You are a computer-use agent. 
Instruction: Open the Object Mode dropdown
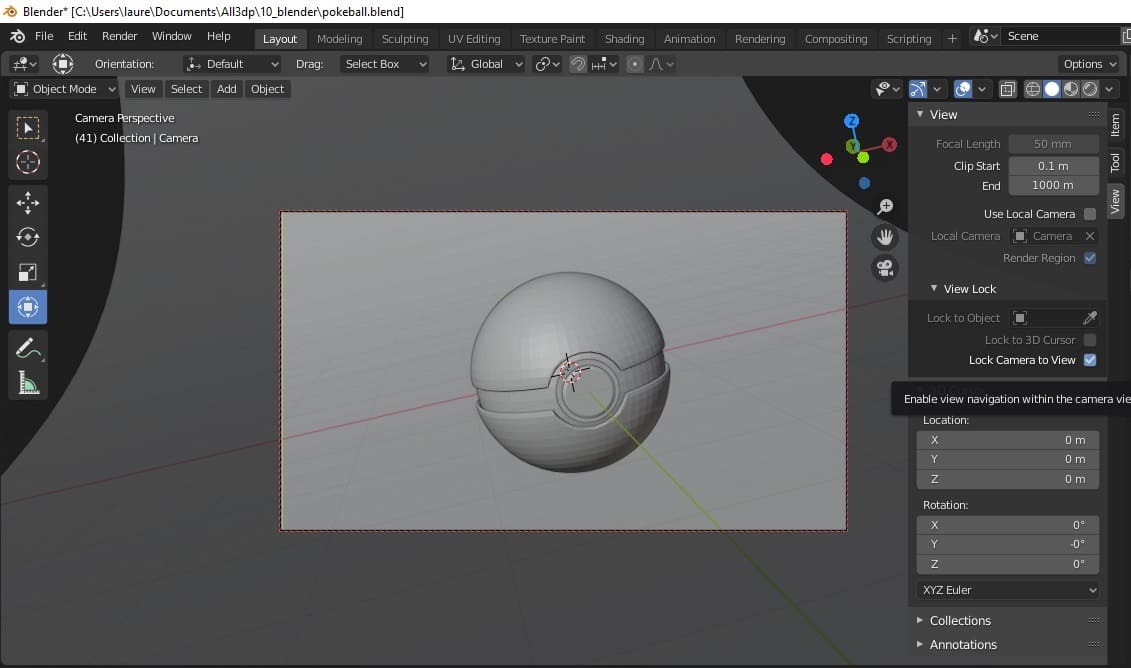pos(64,89)
